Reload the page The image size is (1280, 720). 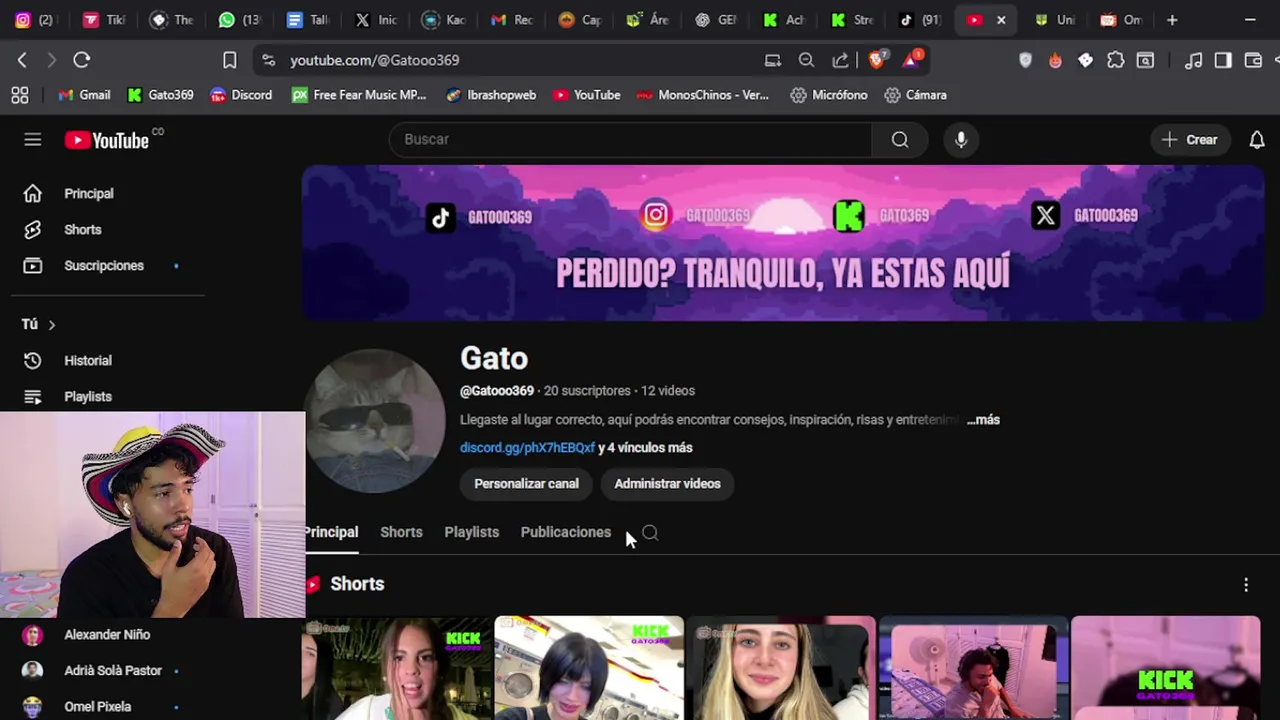pos(82,60)
